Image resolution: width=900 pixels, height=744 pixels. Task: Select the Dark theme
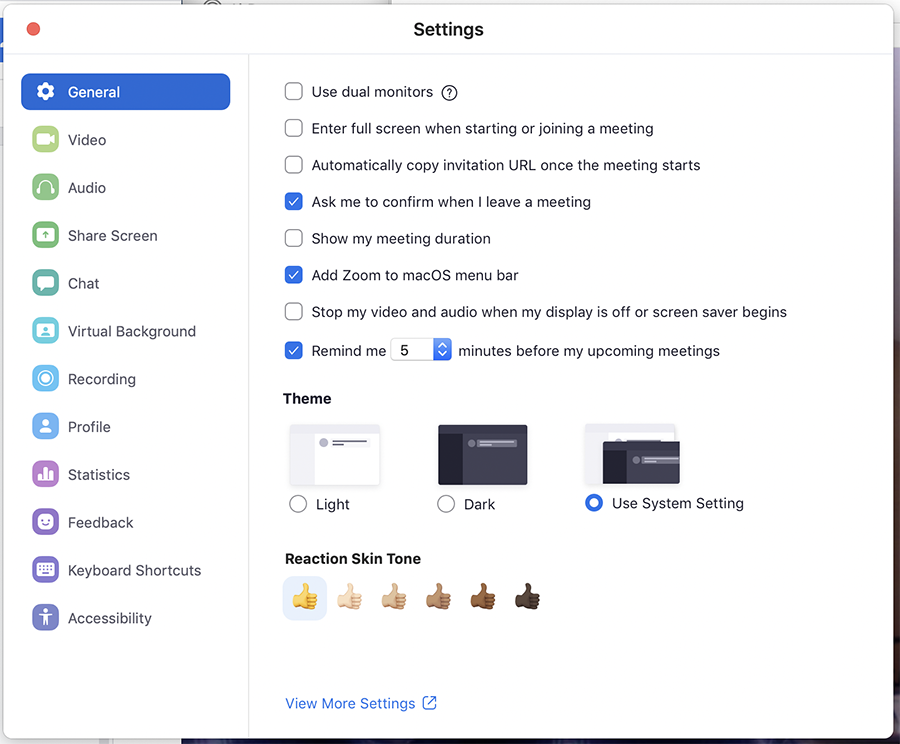click(x=446, y=504)
